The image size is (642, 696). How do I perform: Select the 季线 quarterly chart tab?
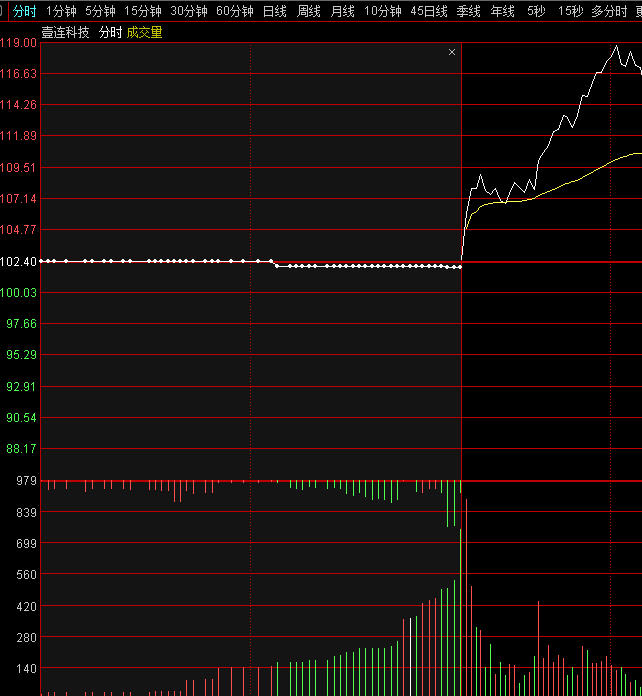point(469,11)
